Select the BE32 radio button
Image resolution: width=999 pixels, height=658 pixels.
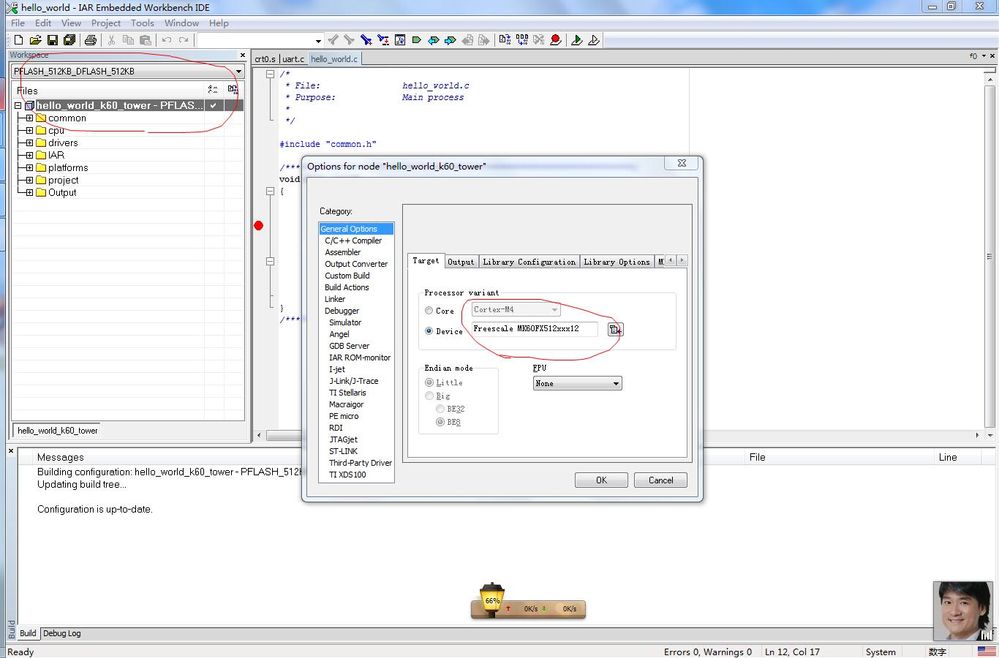point(440,409)
